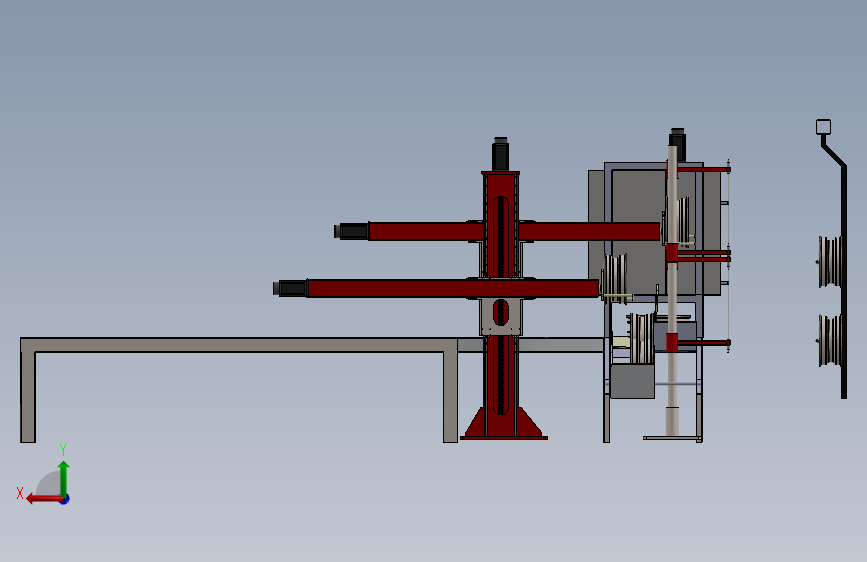Select the black motor on the lower arm end
Image resolution: width=867 pixels, height=562 pixels.
290,288
